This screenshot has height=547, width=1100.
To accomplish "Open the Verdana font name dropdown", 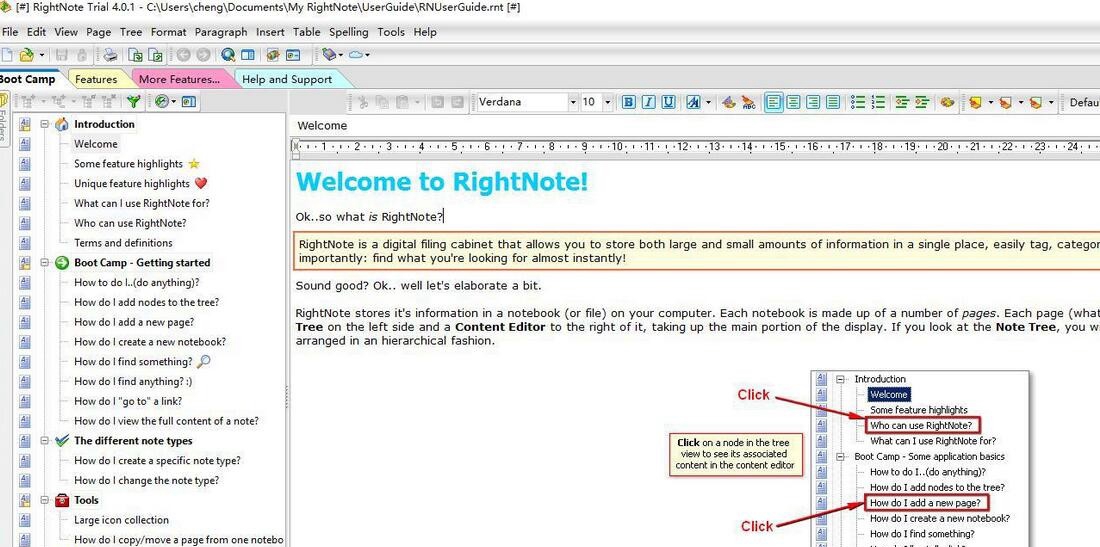I will (x=573, y=102).
